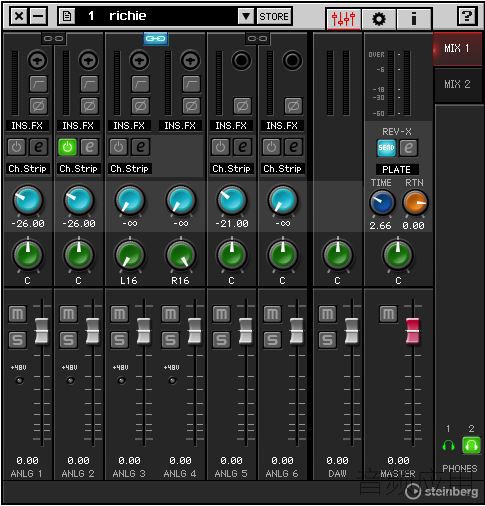
Task: Turn on channel strip for ANLG 1
Action: coord(17,147)
